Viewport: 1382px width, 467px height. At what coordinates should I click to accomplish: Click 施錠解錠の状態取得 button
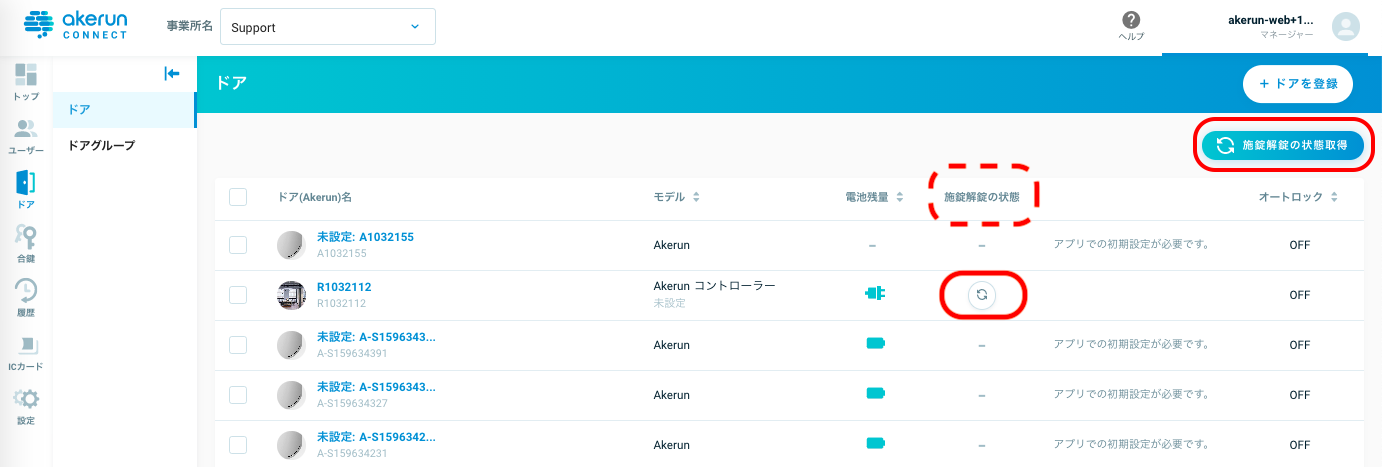[1283, 146]
